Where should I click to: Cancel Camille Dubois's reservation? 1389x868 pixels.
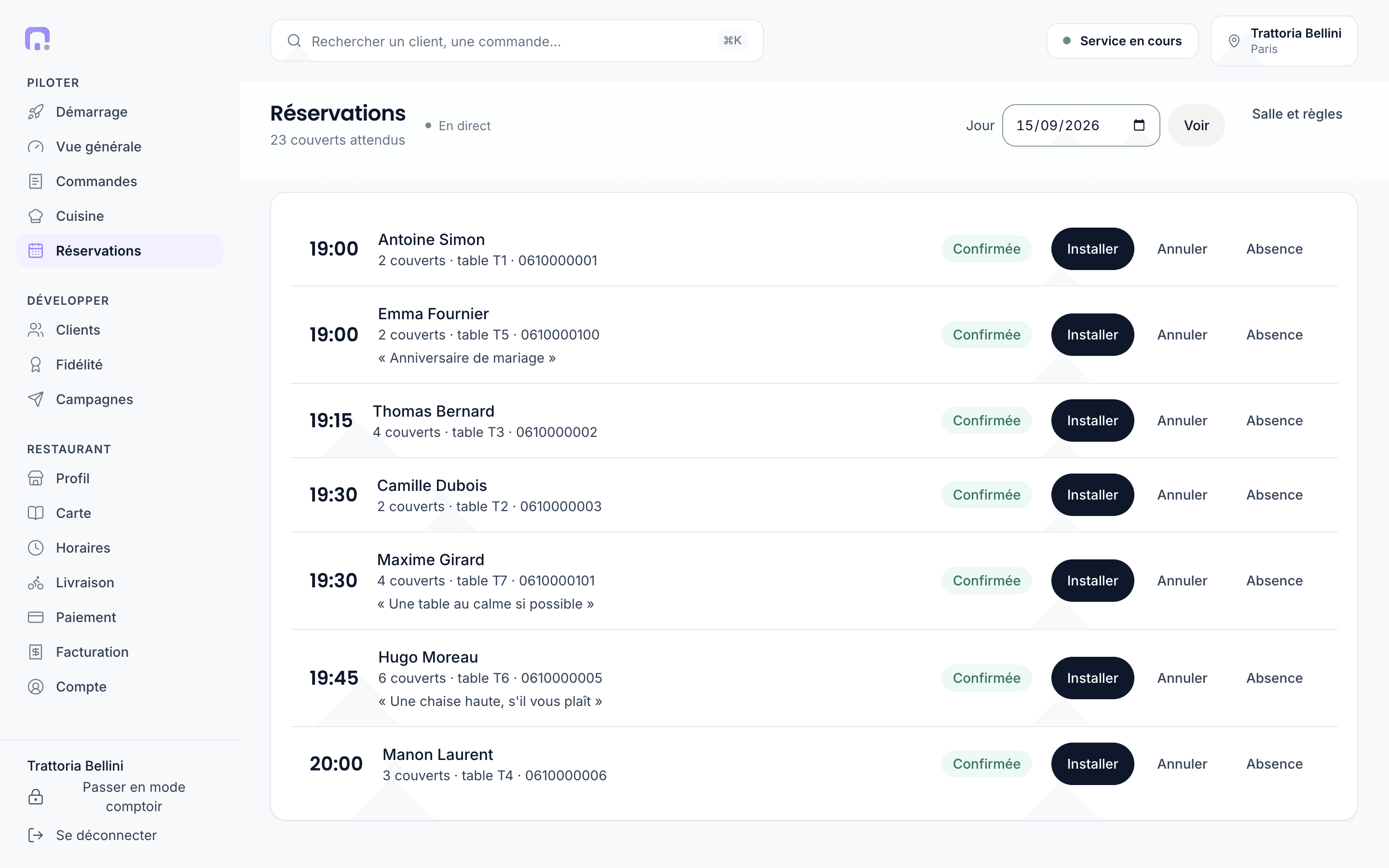click(x=1182, y=495)
